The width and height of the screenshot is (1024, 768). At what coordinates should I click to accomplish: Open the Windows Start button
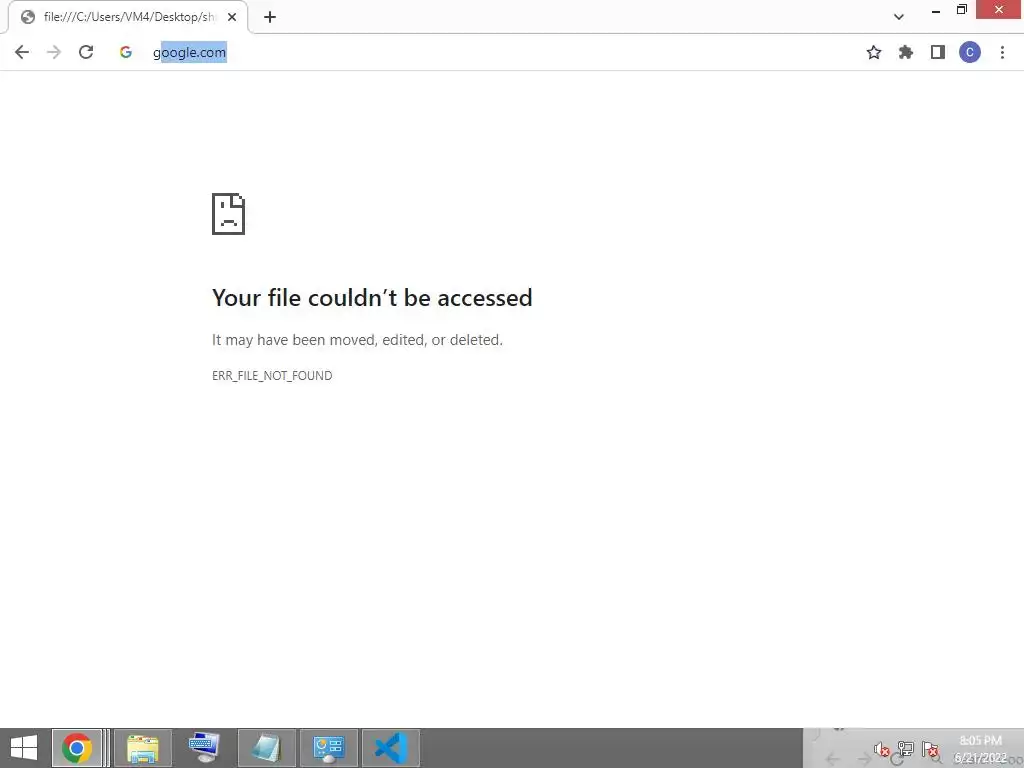[24, 748]
